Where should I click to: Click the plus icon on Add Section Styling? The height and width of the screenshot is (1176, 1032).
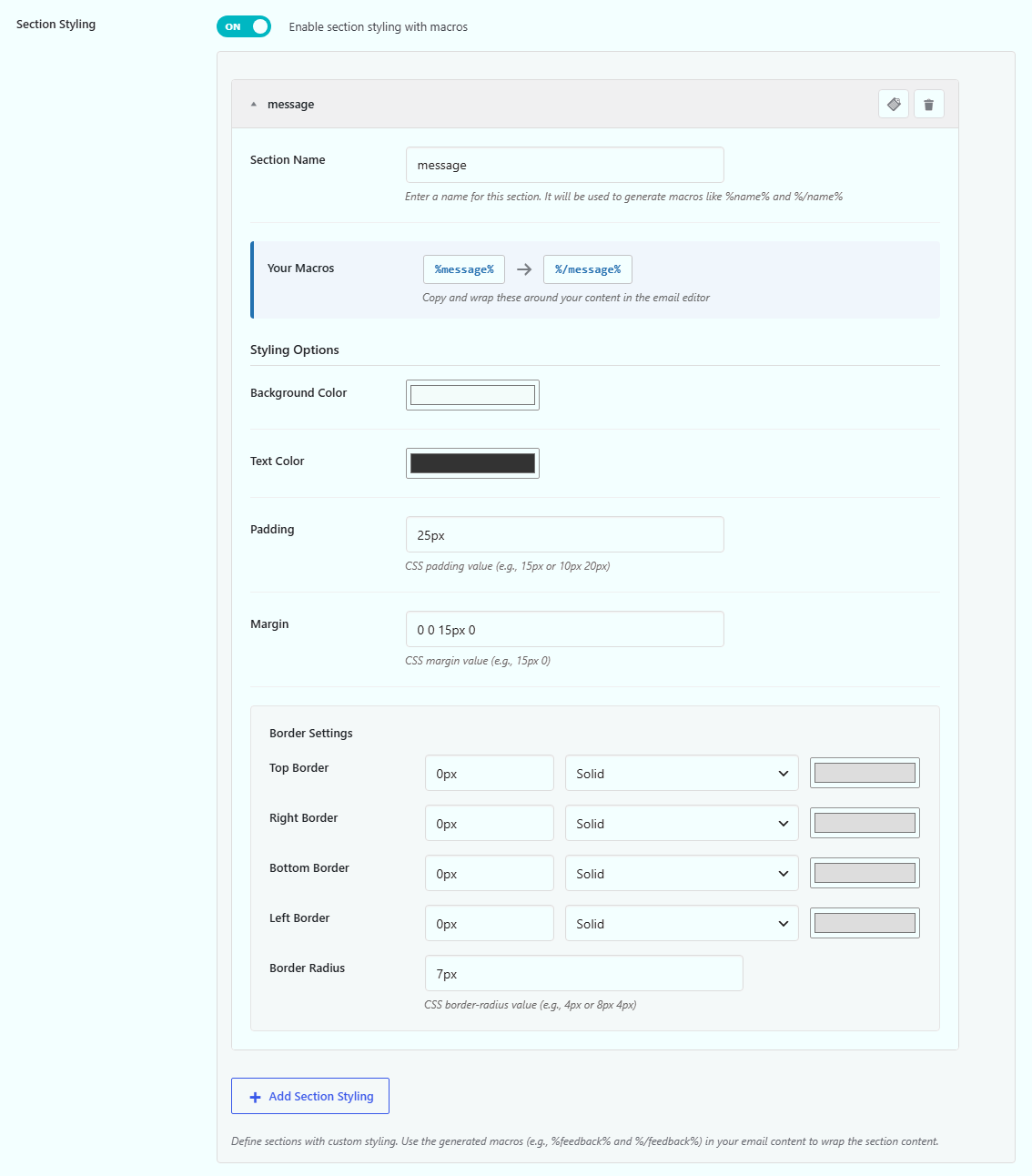tap(255, 1097)
